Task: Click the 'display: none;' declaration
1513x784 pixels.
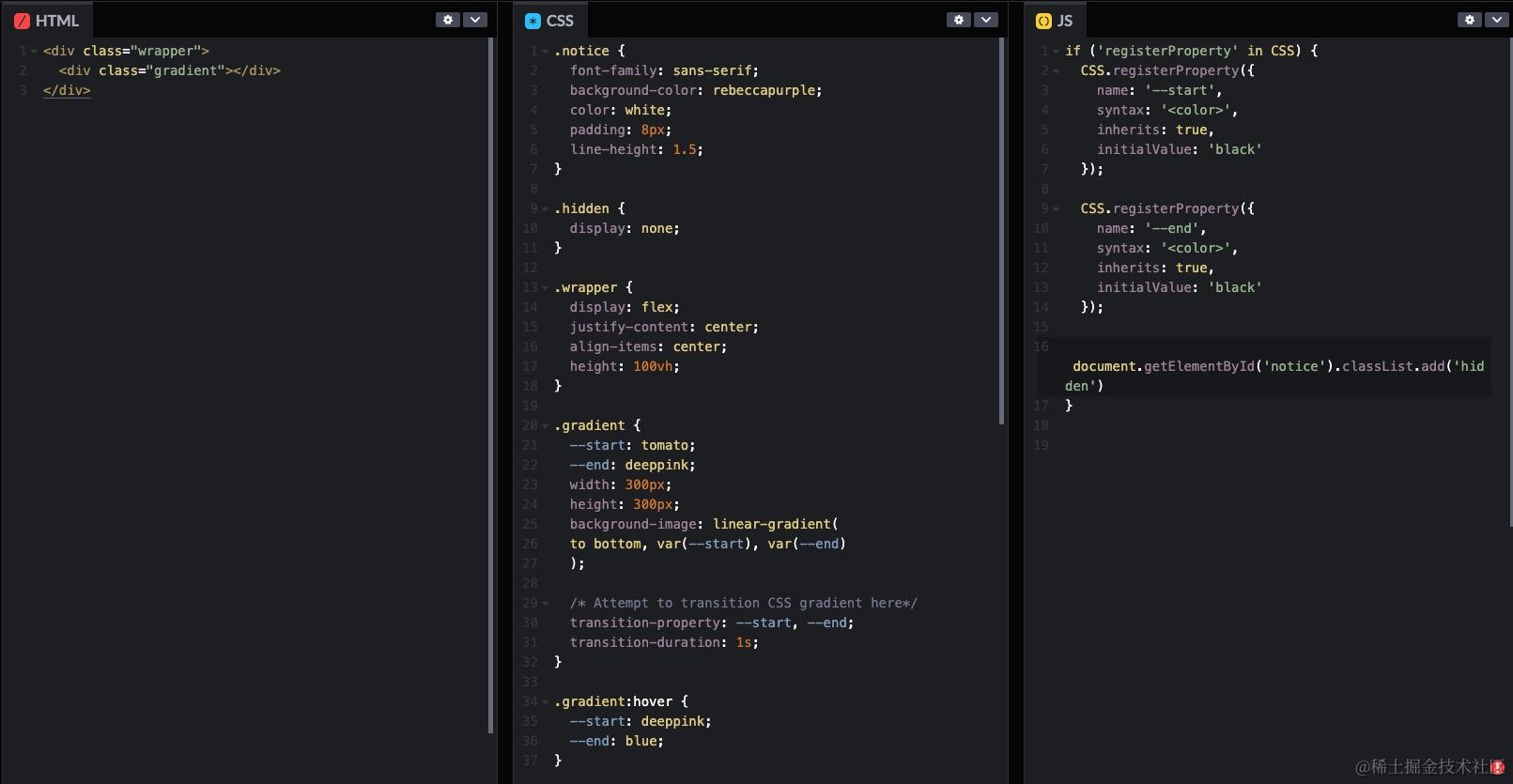Action: [625, 228]
